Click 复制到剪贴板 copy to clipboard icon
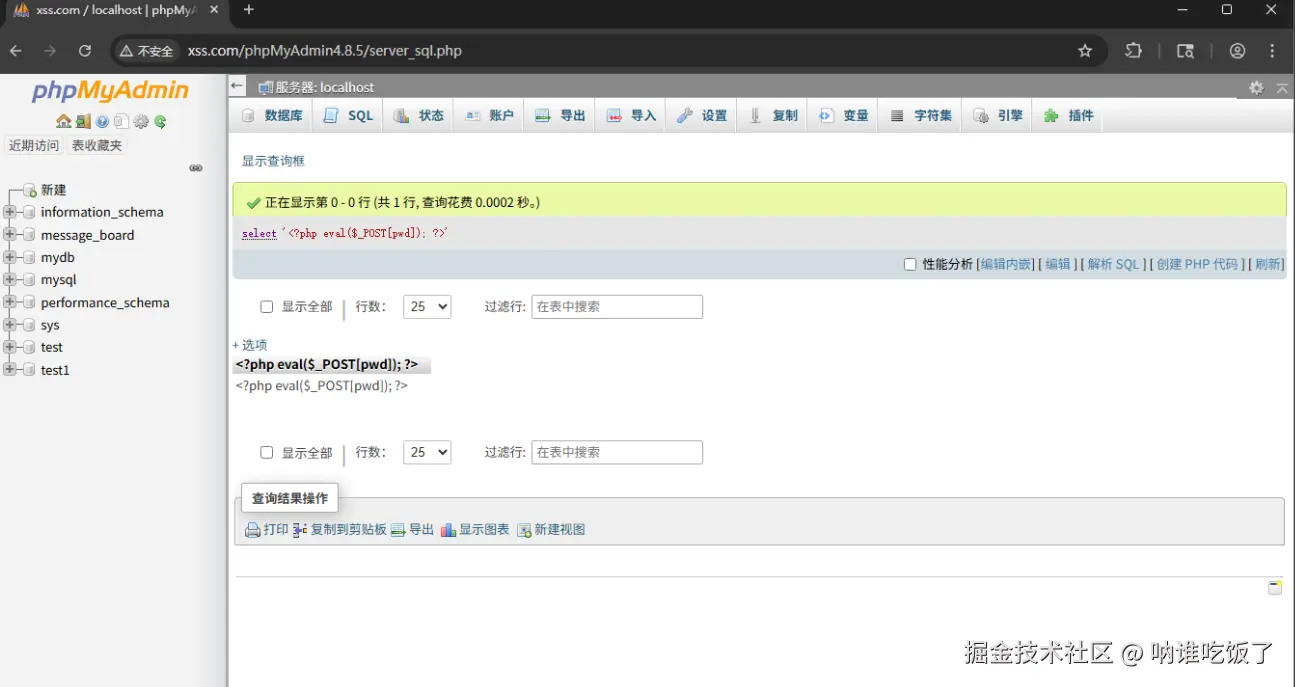1295x687 pixels. click(x=300, y=530)
